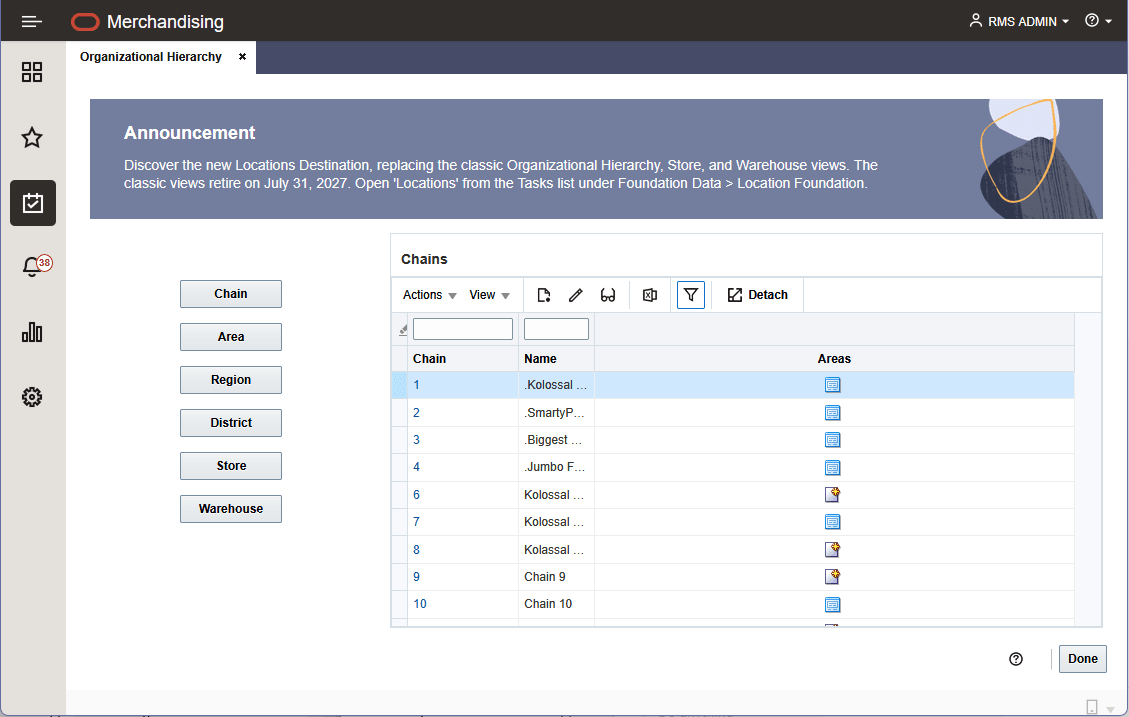Click the Warehouse hierarchy button
The width and height of the screenshot is (1129, 717).
(x=230, y=509)
